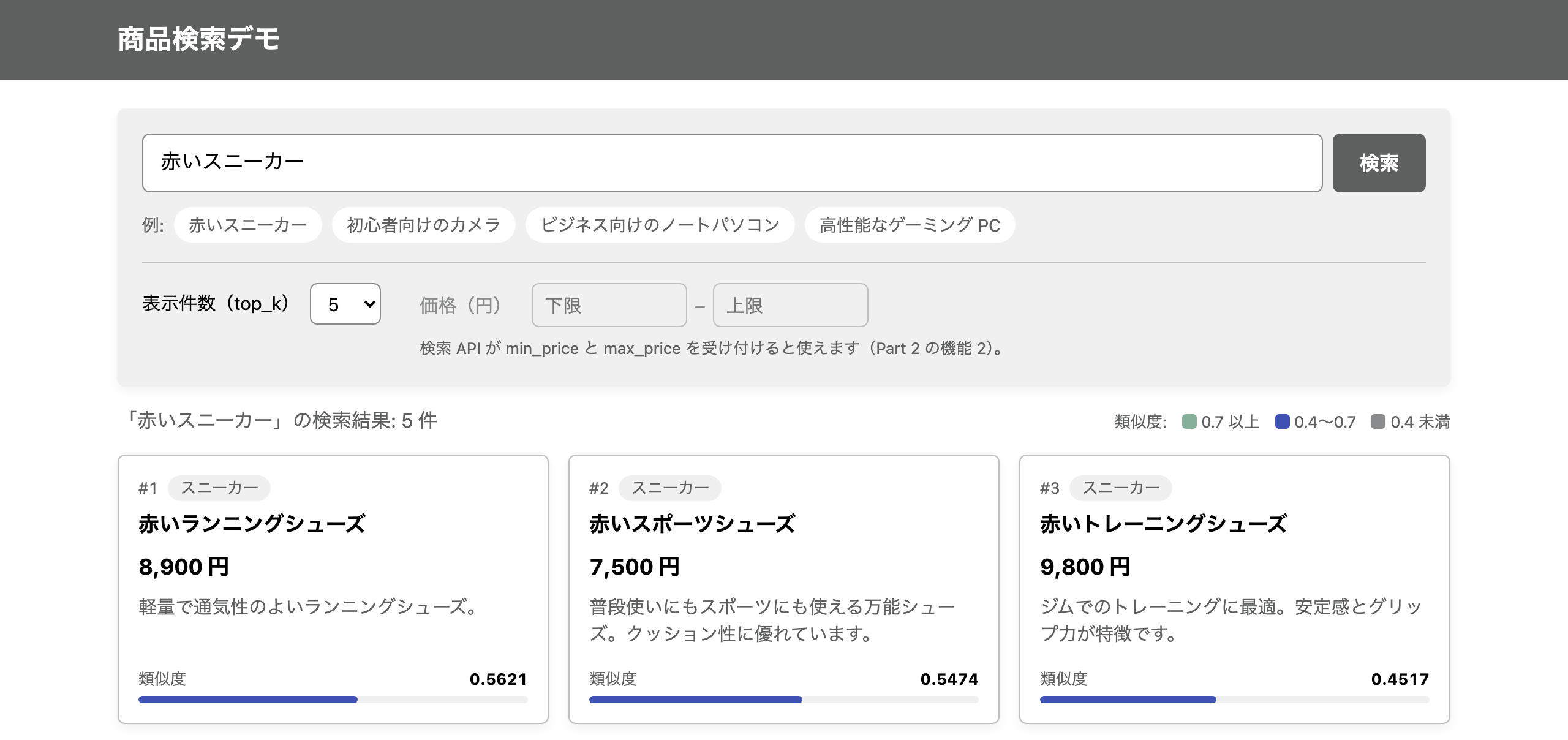Click the 8,900 円 price
1568x740 pixels.
pyautogui.click(x=184, y=567)
